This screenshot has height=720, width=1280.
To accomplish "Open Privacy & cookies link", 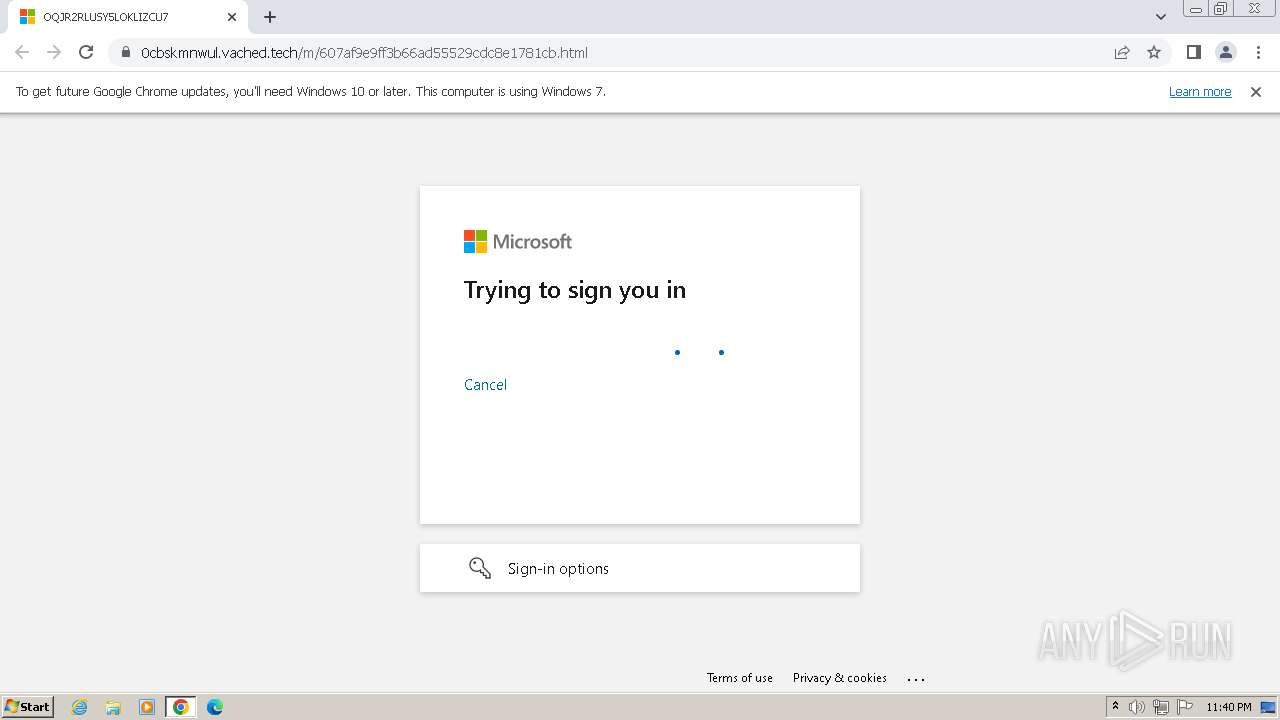I will [x=840, y=678].
